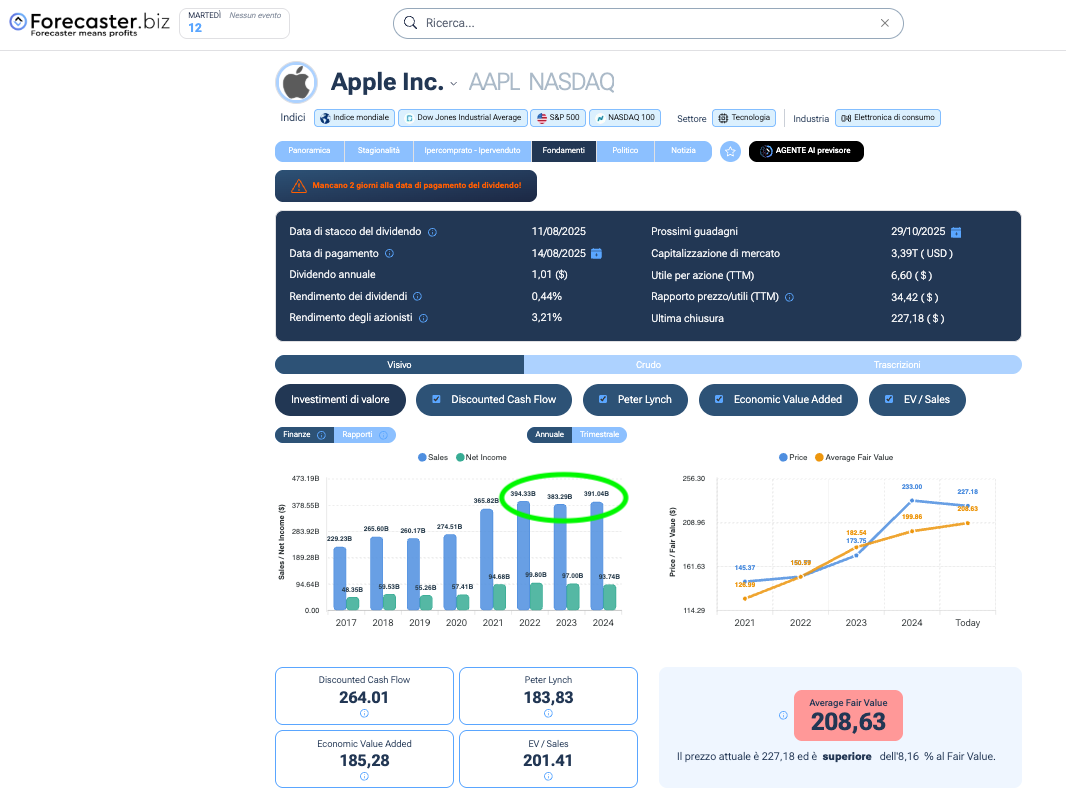
Task: Click the Average Fair Value 208,63 box
Action: point(848,715)
